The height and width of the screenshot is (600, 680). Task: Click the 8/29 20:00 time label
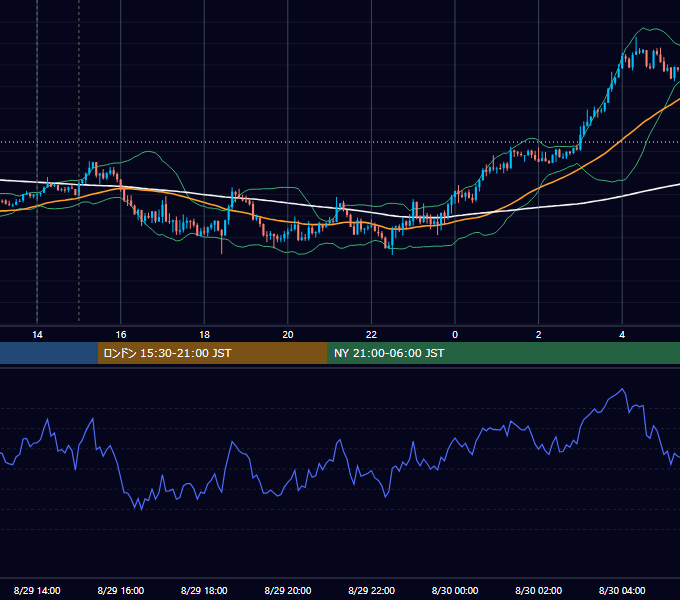(288, 590)
